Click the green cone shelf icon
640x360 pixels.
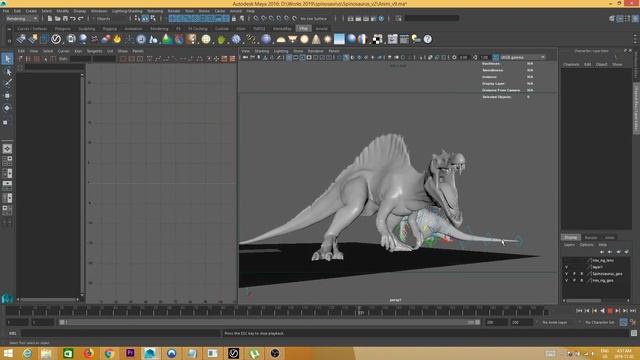[x=167, y=39]
